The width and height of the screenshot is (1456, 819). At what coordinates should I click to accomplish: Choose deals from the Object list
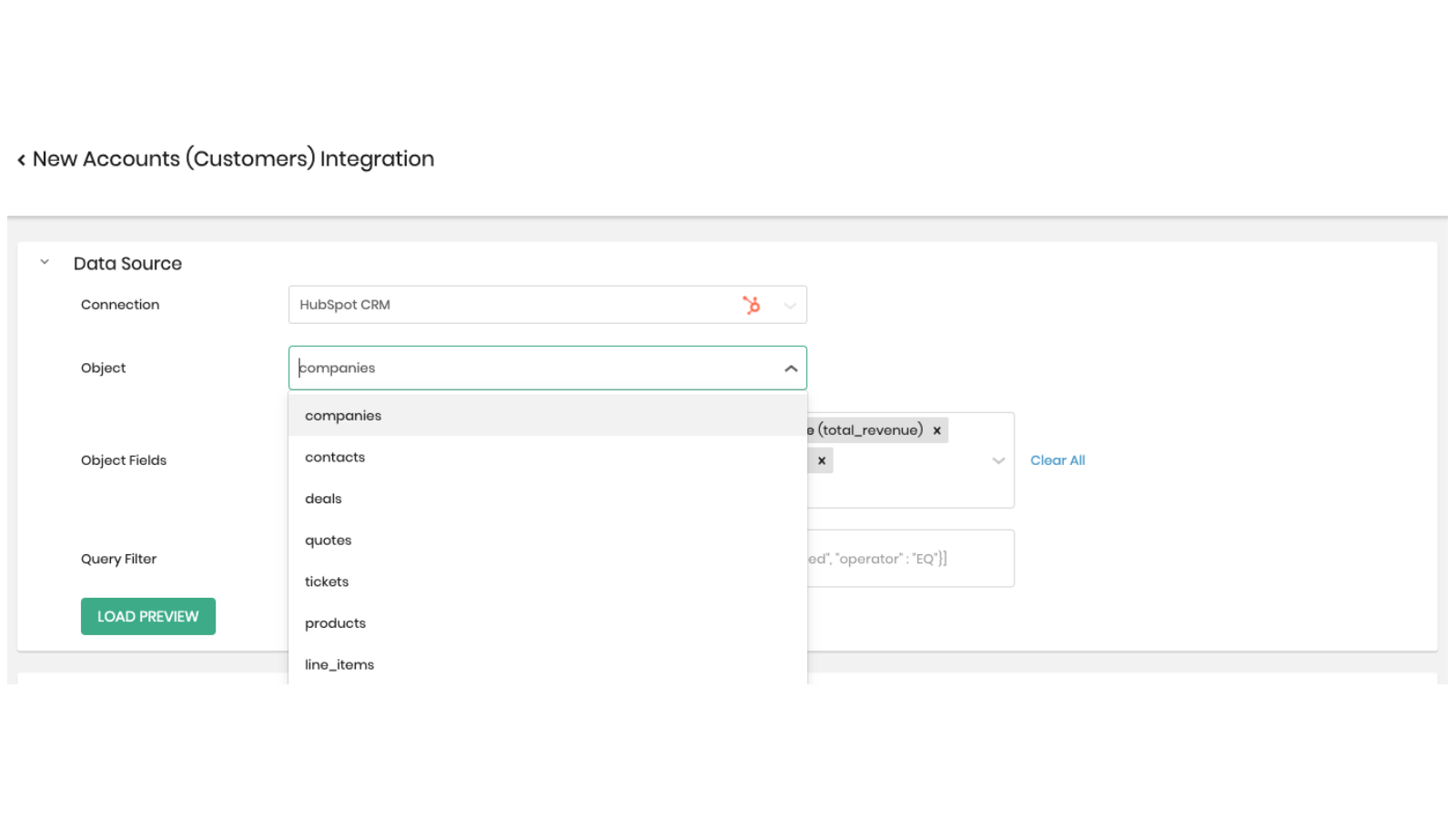point(323,499)
